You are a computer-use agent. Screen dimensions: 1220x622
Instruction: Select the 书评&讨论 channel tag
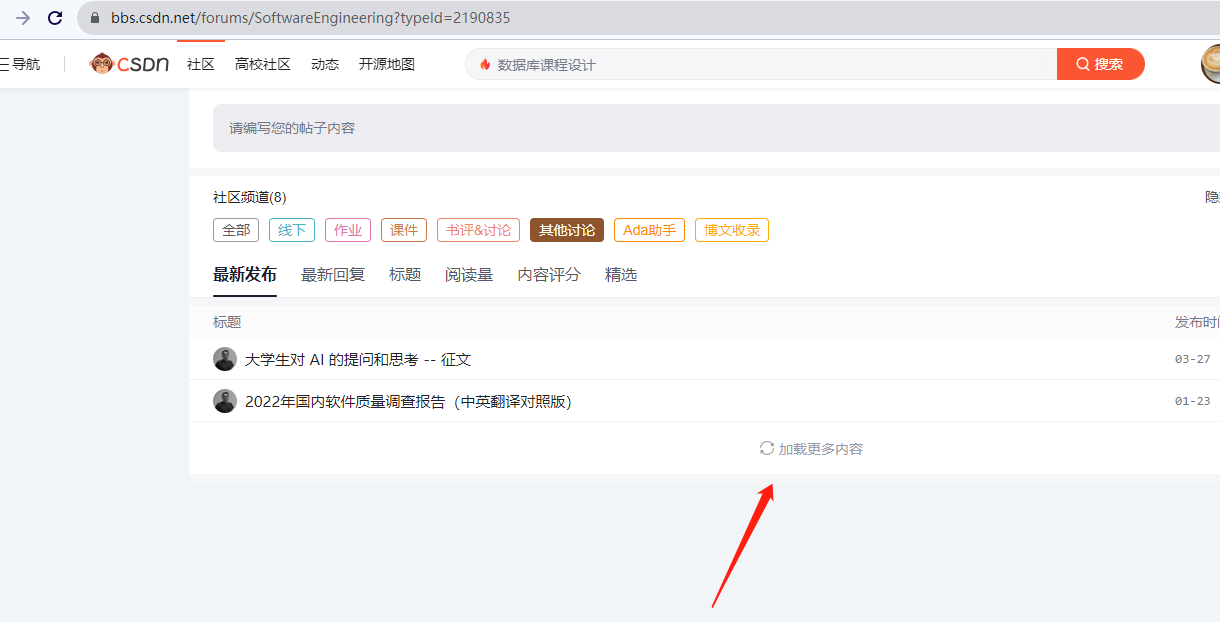479,230
